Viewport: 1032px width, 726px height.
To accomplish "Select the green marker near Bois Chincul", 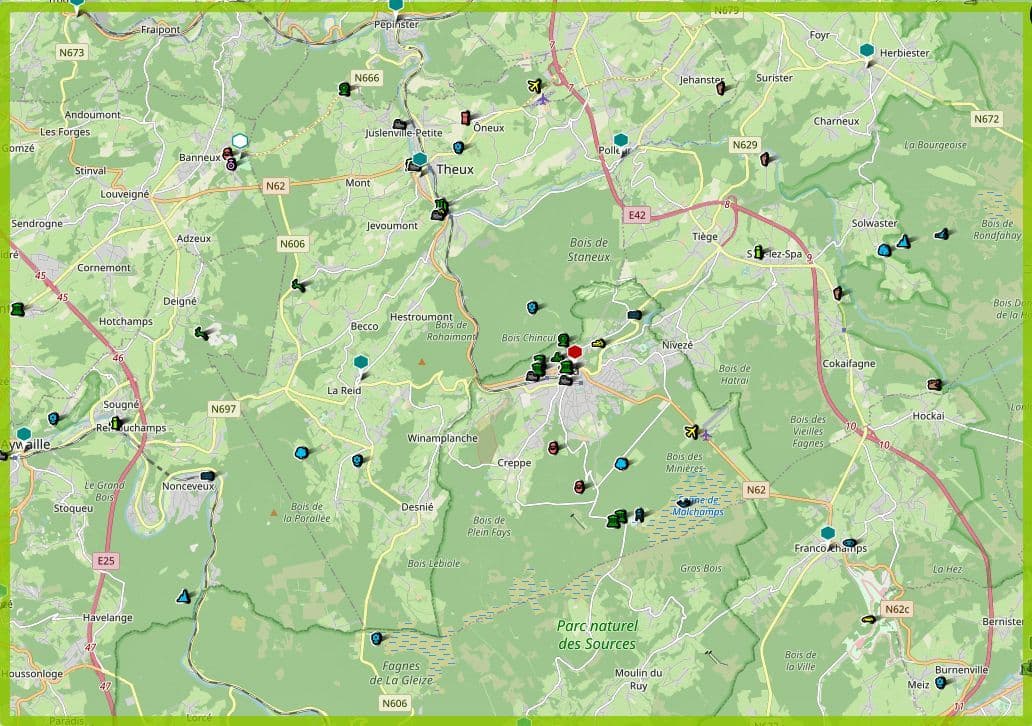I will point(564,339).
